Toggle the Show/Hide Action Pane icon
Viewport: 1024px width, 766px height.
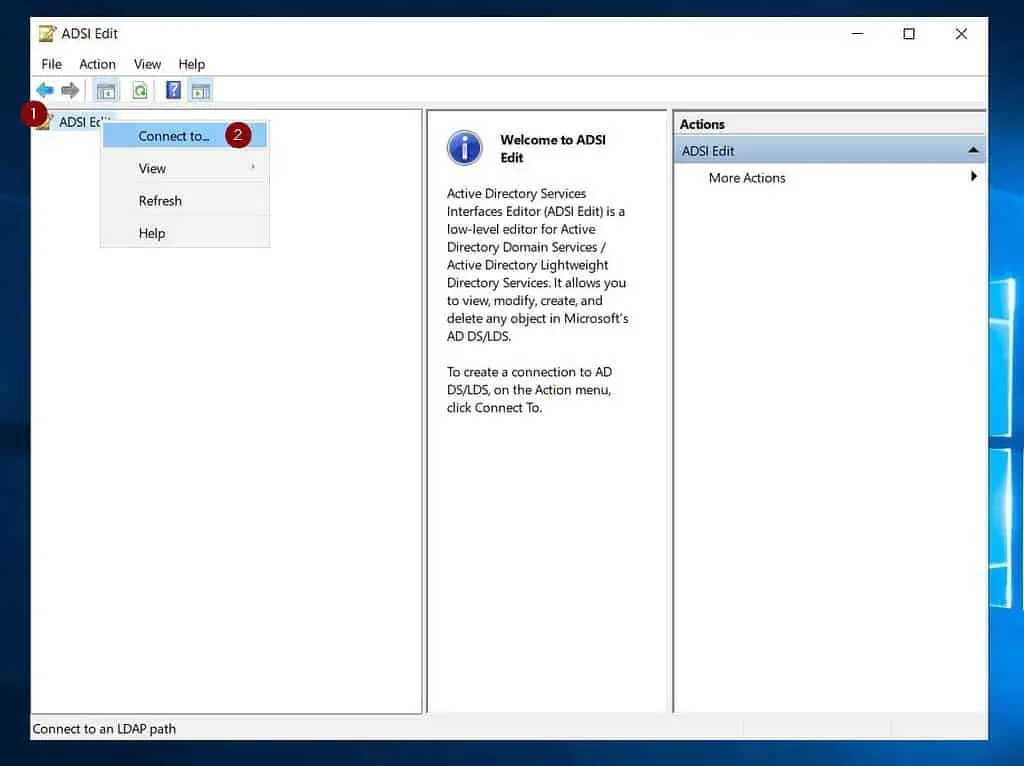[200, 91]
